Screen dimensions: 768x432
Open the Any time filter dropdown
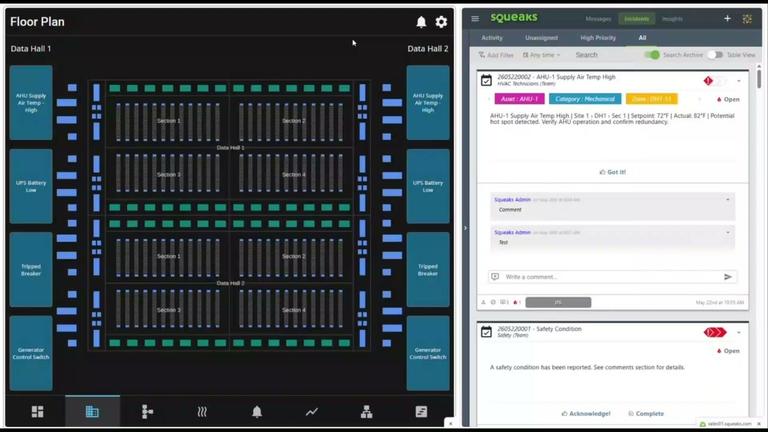pos(541,55)
